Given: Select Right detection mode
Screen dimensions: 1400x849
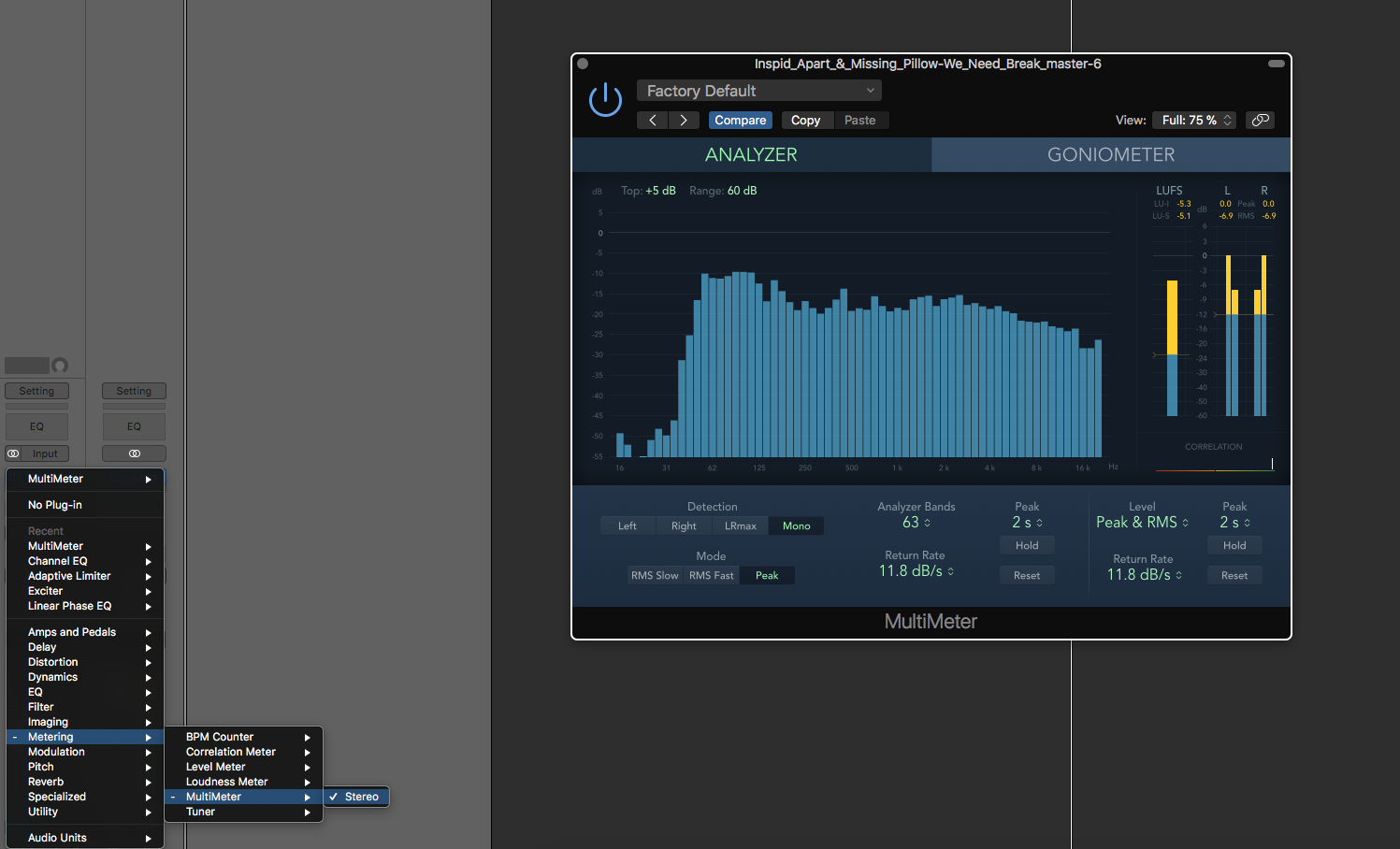Looking at the screenshot, I should pos(684,525).
